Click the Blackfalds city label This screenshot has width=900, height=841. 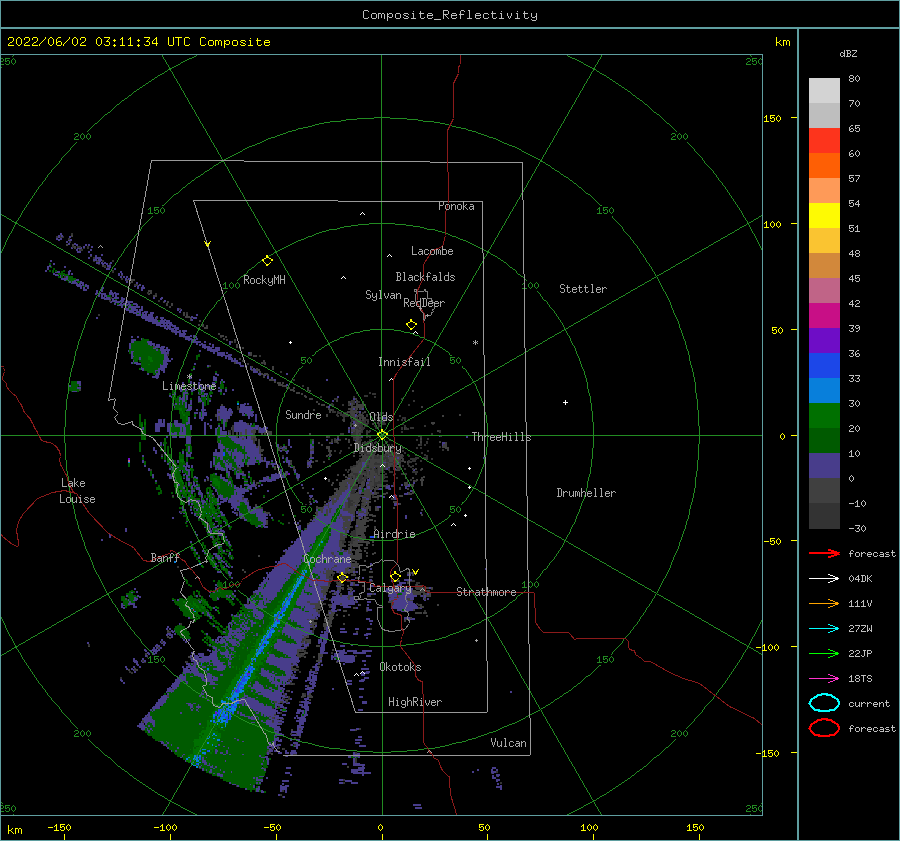click(x=425, y=277)
